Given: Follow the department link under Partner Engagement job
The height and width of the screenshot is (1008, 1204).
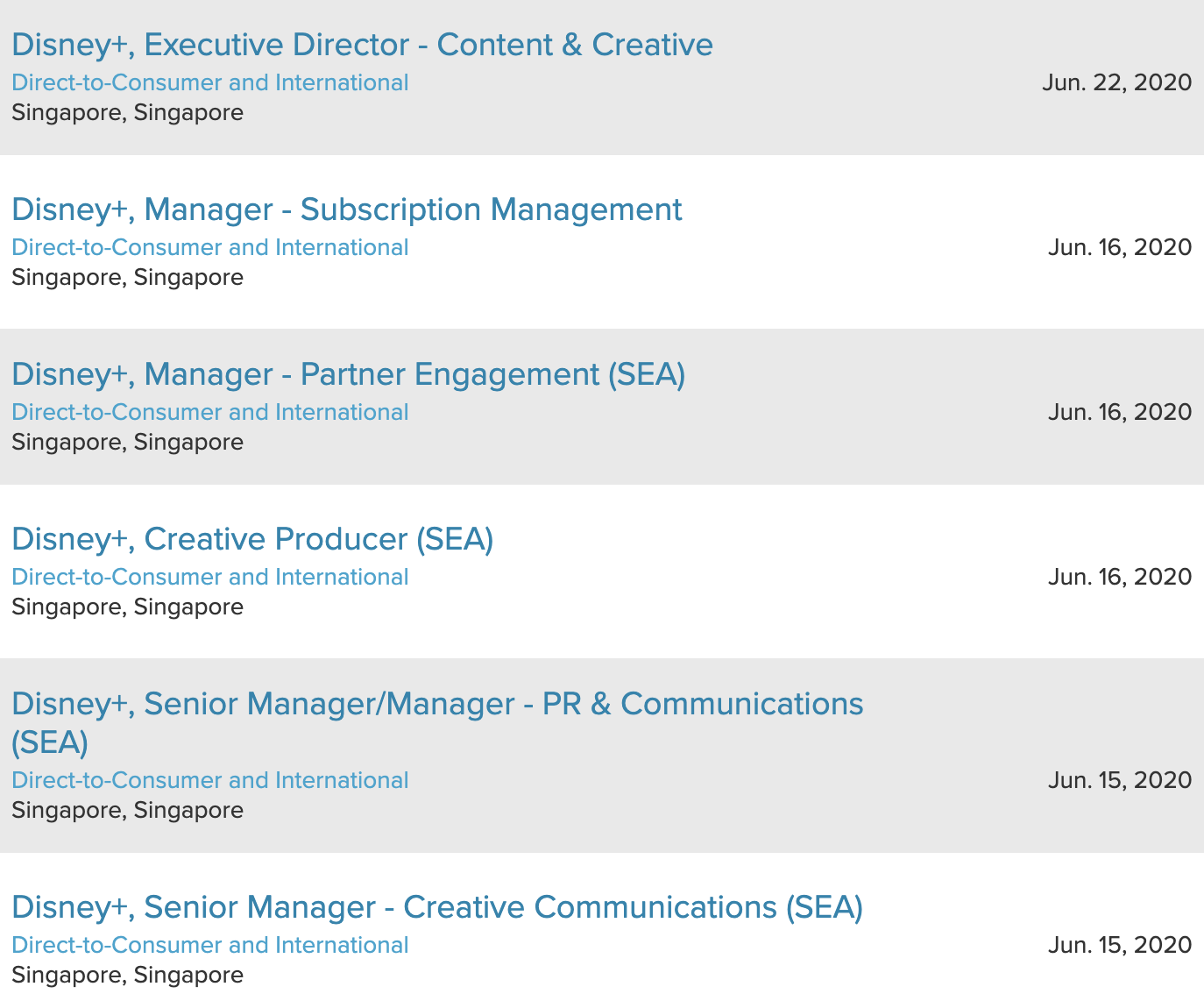Looking at the screenshot, I should tap(209, 413).
